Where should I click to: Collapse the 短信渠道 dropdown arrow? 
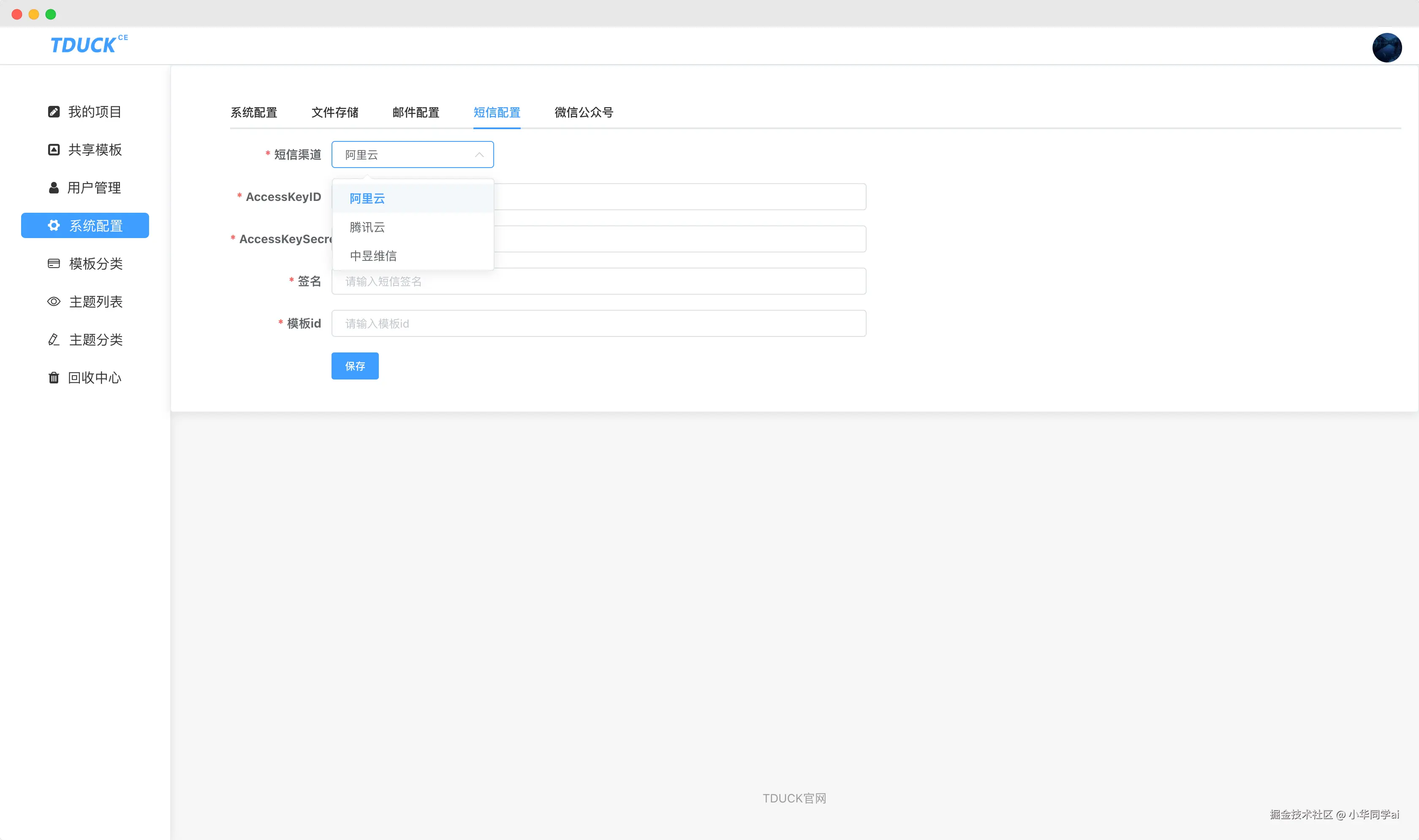click(479, 154)
